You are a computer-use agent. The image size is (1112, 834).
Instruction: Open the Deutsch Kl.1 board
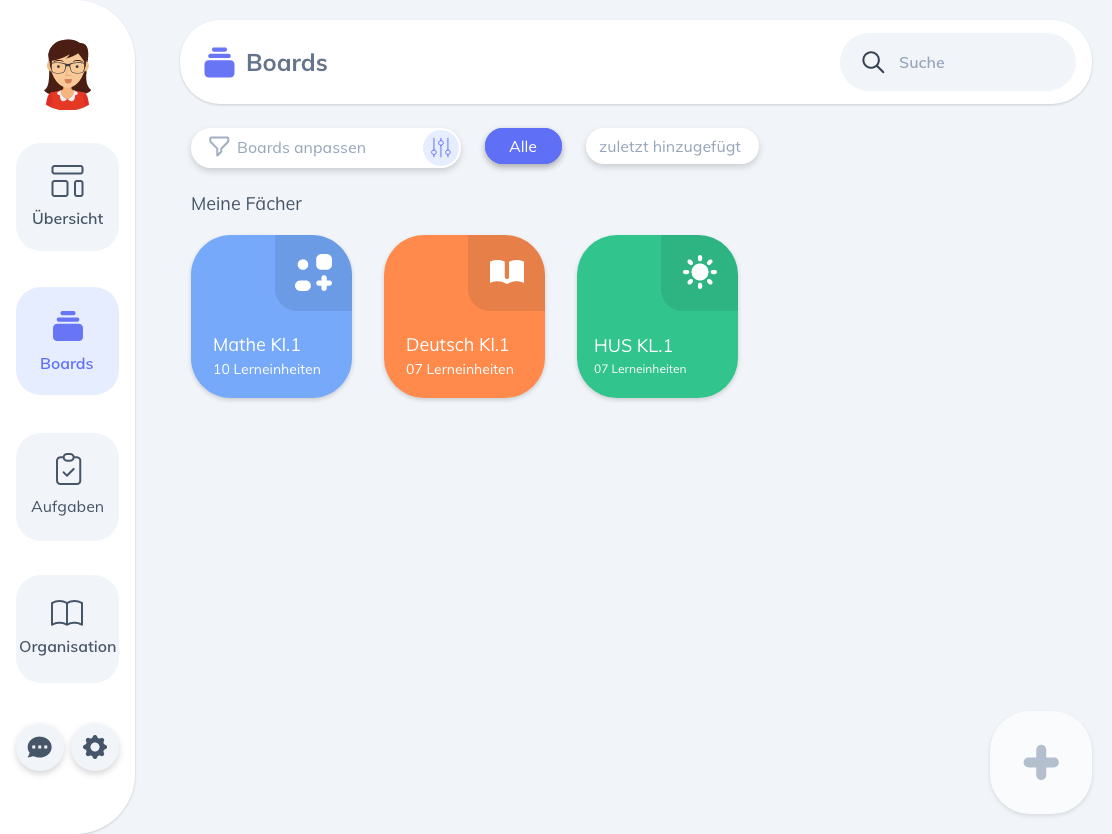click(x=465, y=316)
